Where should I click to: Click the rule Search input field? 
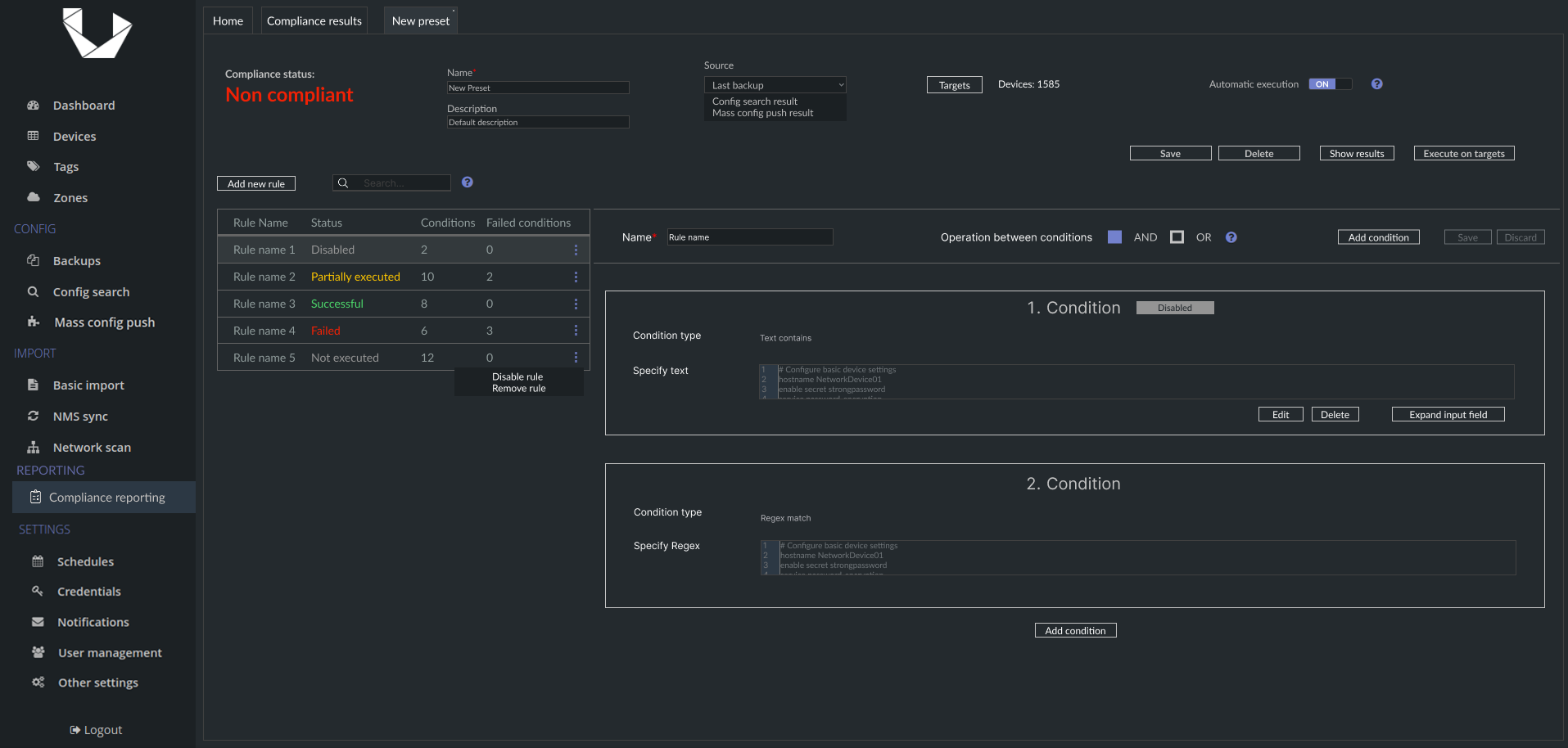tap(391, 183)
